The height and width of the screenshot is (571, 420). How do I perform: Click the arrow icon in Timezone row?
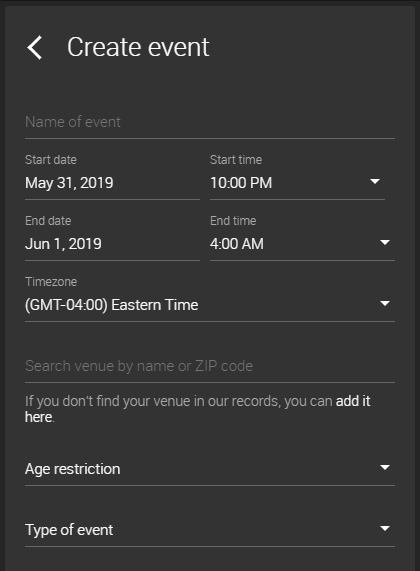385,303
